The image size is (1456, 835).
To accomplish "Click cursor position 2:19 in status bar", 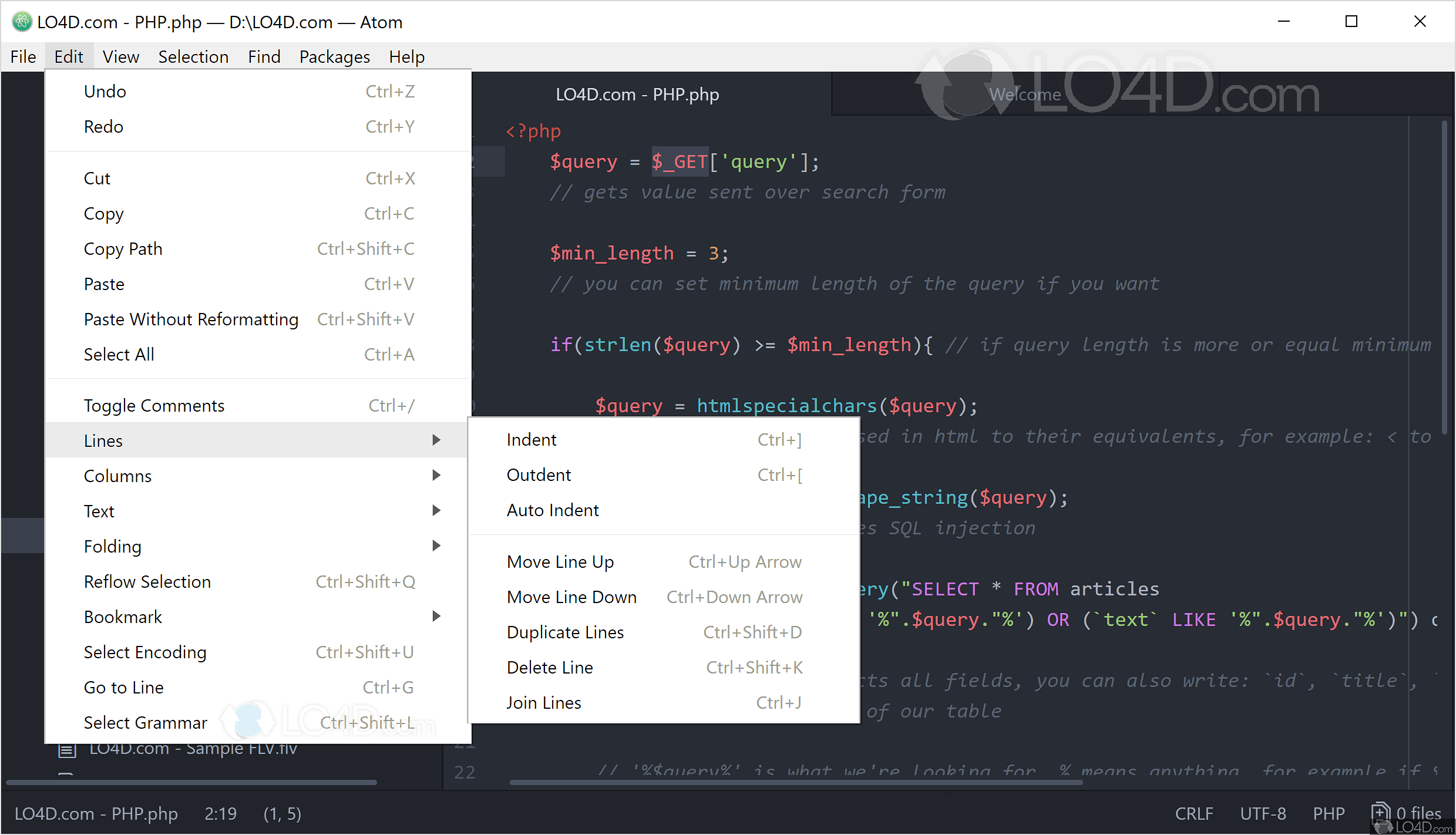I will (220, 813).
